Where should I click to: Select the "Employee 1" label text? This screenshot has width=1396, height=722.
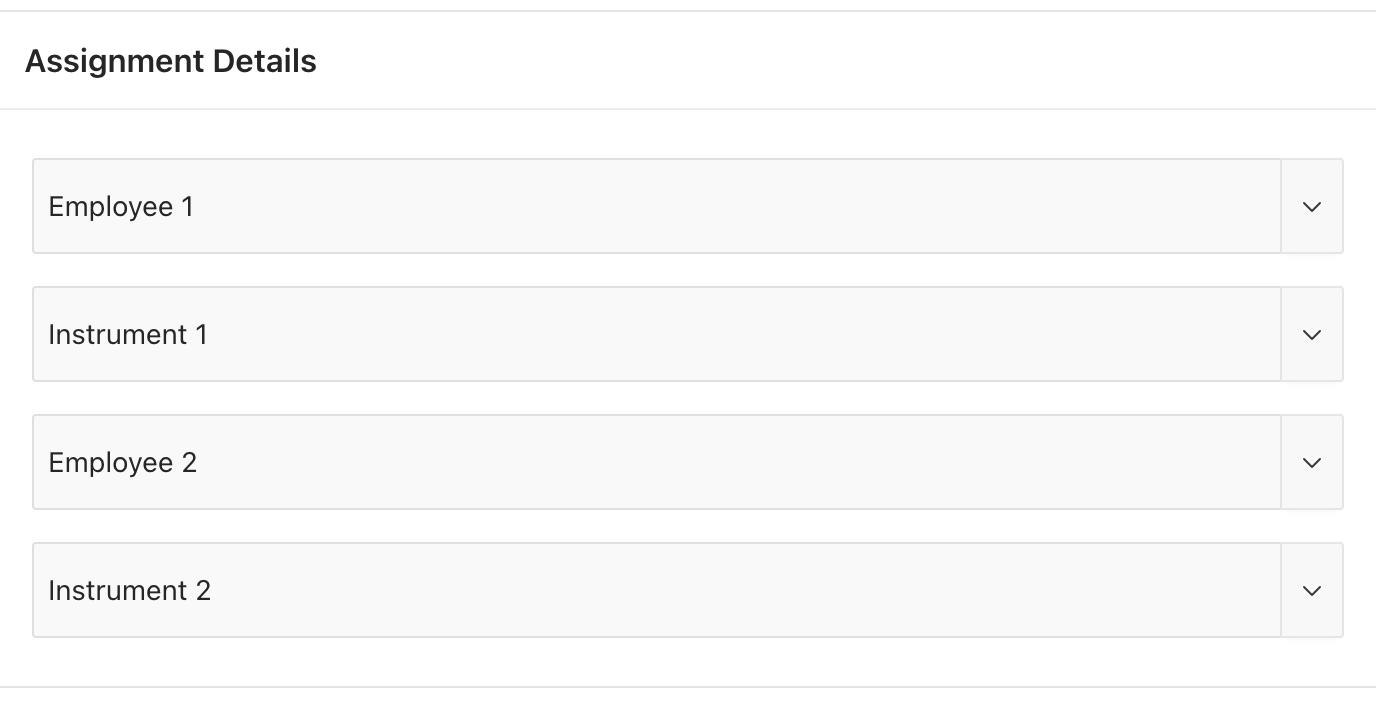(x=121, y=206)
